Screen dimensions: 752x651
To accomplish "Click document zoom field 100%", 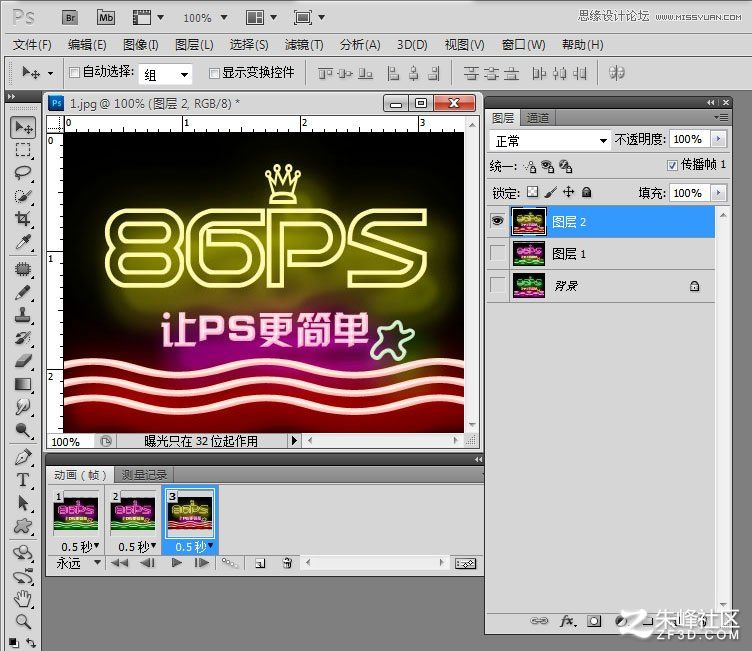I will coord(70,441).
